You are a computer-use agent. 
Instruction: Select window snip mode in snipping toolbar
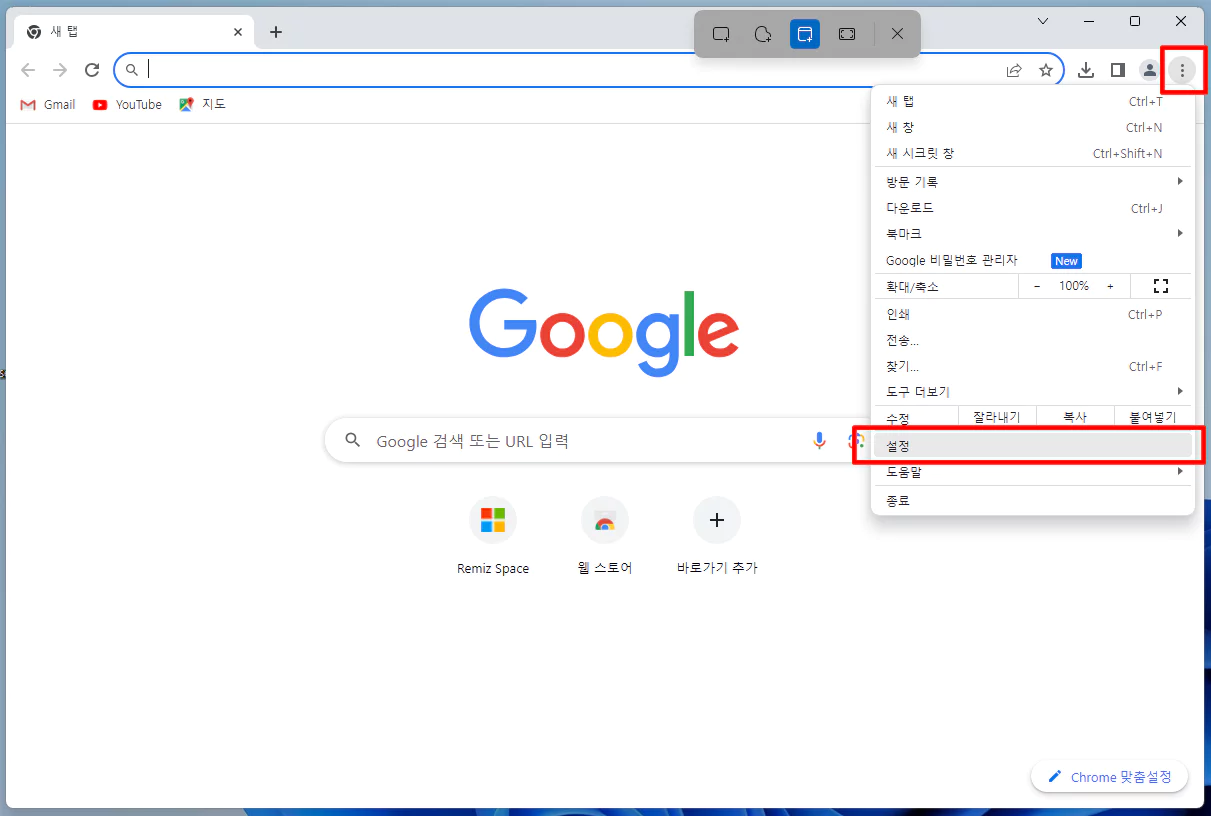(805, 34)
